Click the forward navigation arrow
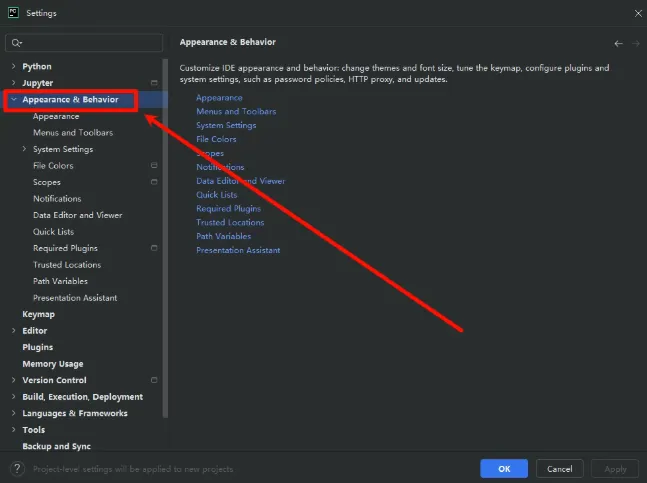The width and height of the screenshot is (647, 483). [636, 43]
